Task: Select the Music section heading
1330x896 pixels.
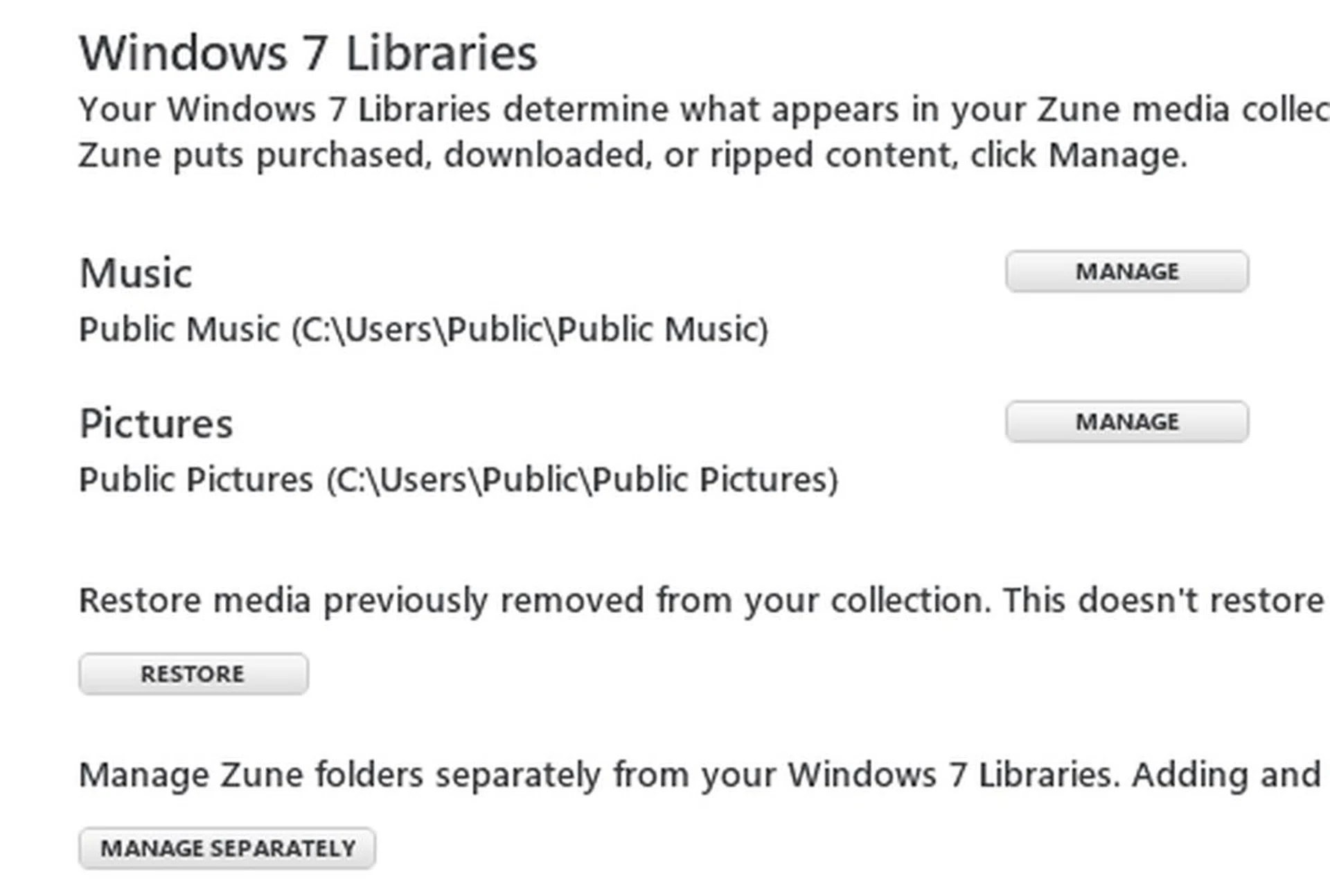Action: pos(136,273)
